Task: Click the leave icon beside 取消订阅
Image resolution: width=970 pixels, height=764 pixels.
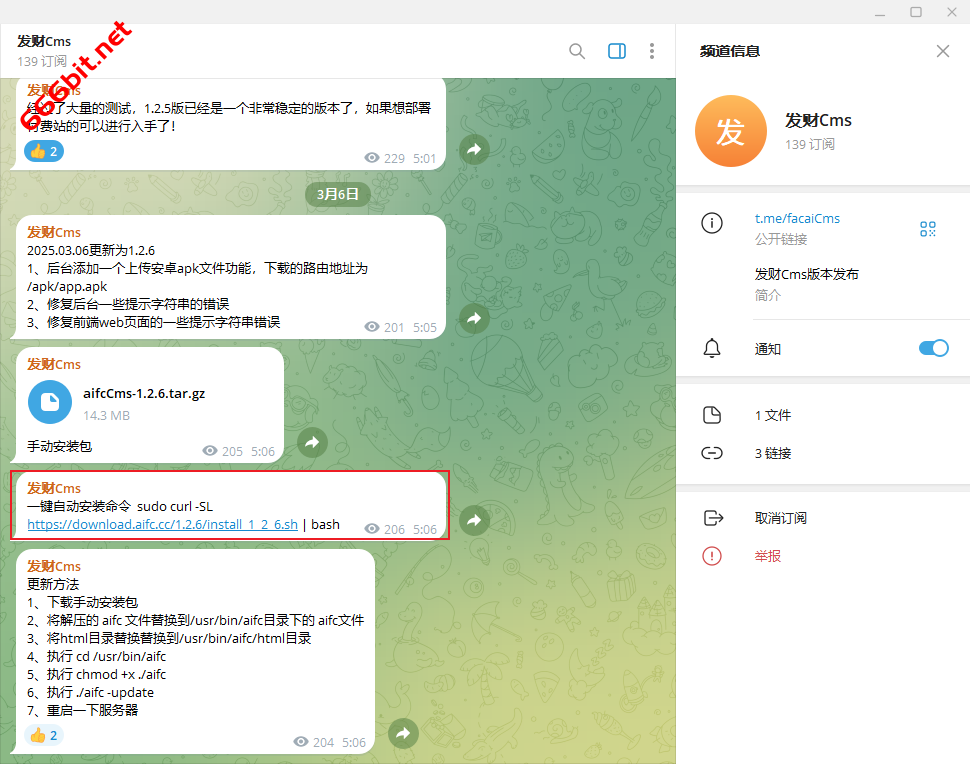Action: click(713, 518)
